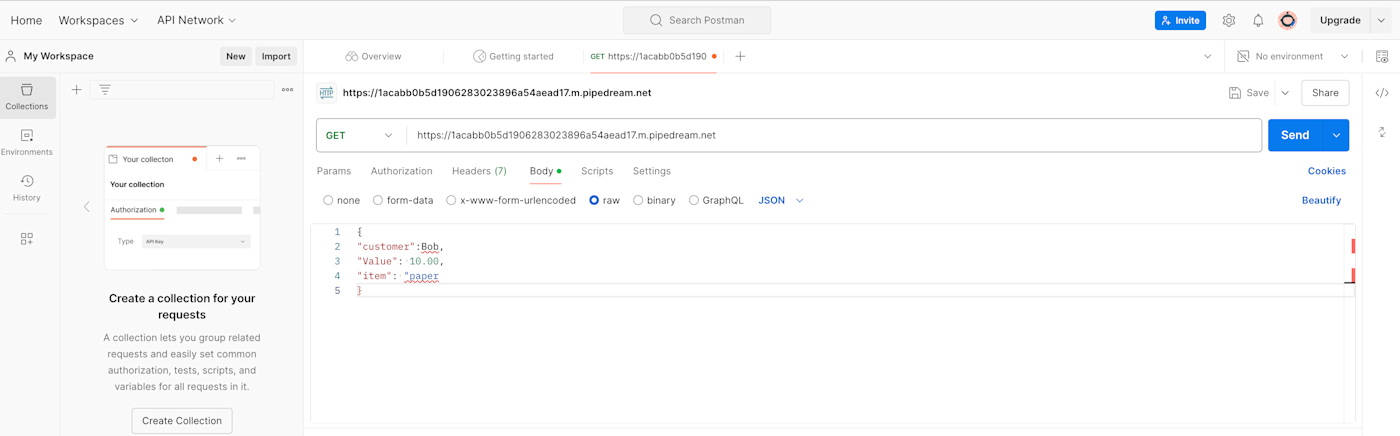The width and height of the screenshot is (1400, 436).
Task: Open the configure sidebar apps icon
Action: (x=27, y=239)
